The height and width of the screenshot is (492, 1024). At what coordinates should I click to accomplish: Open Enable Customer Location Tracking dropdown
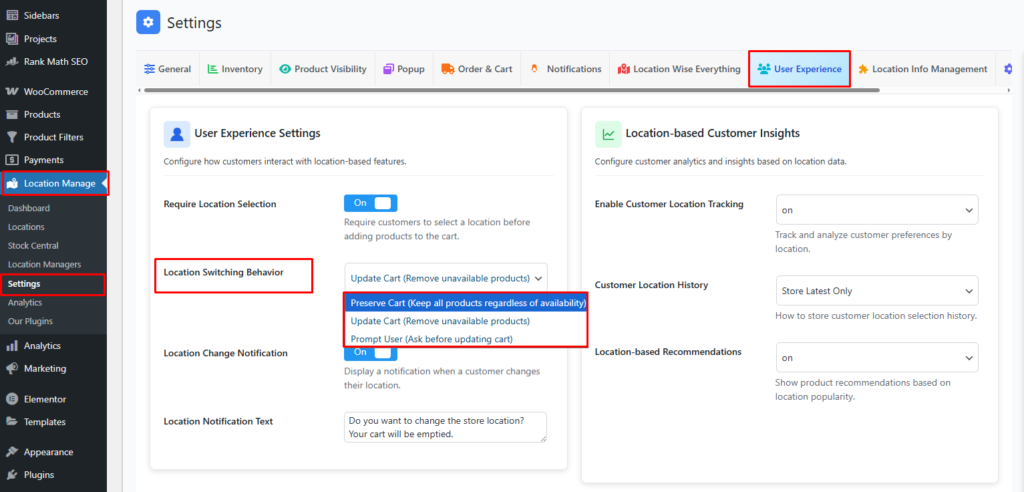877,210
